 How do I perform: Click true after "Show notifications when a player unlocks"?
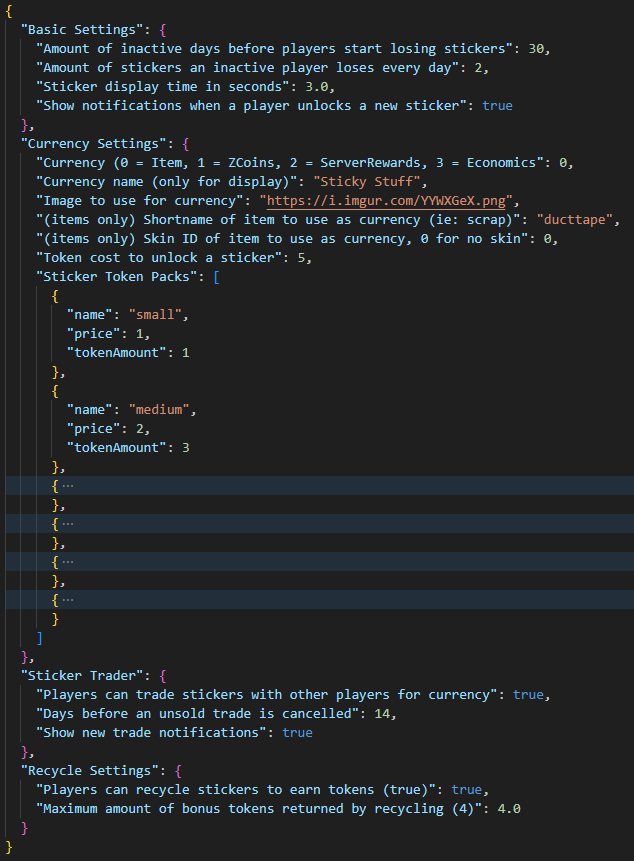click(x=497, y=105)
